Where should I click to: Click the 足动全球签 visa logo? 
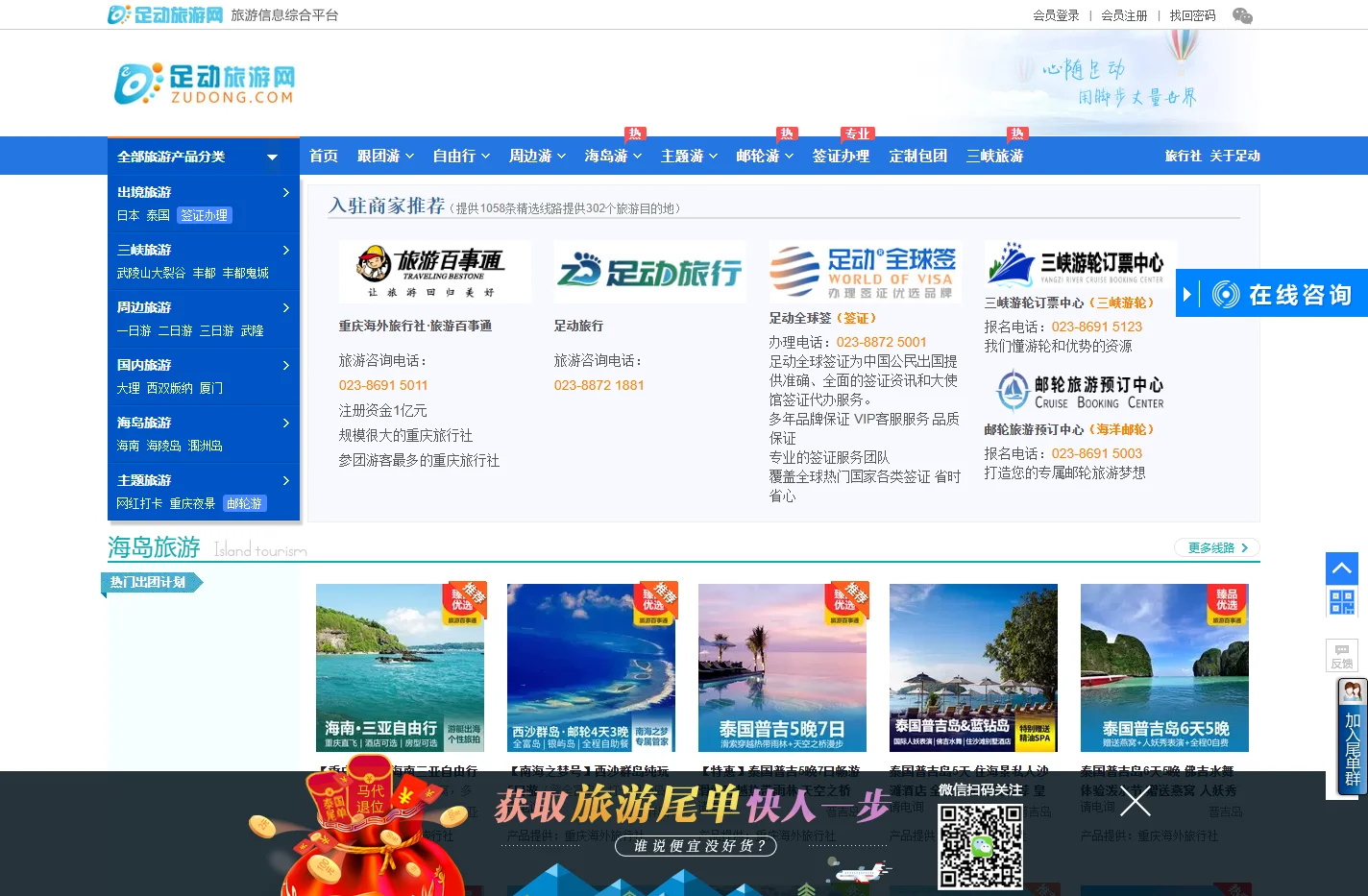click(x=865, y=272)
